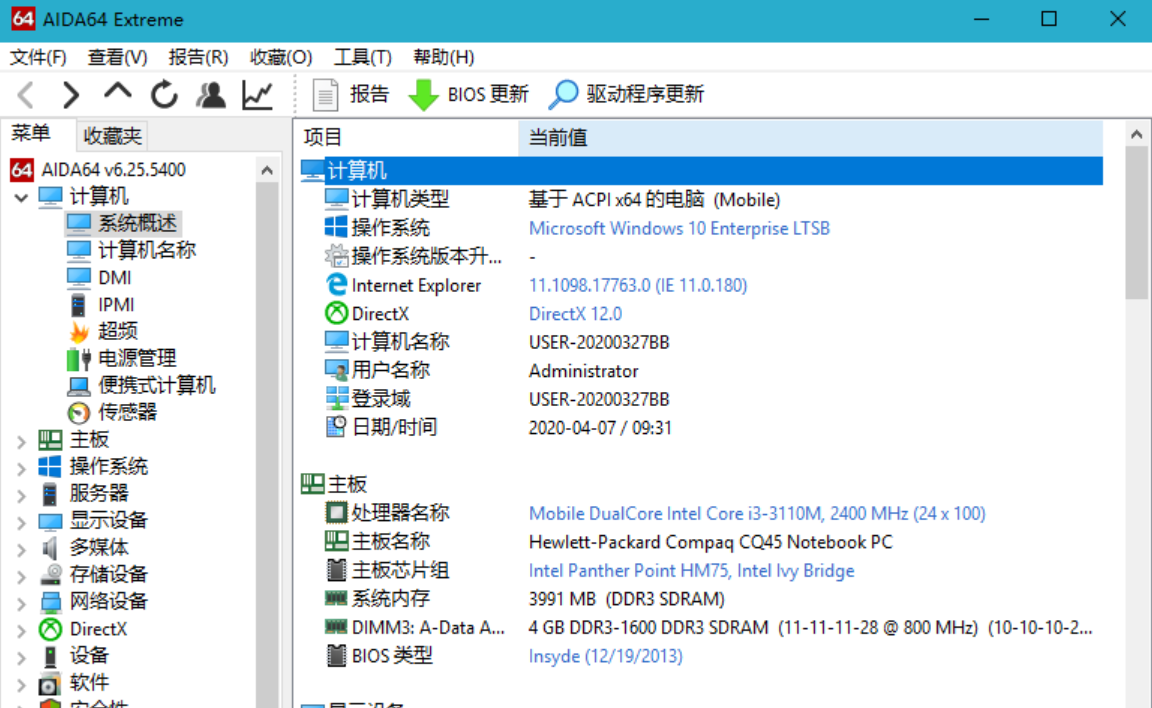Screen dimensions: 1152x708
Task: Select 超频 flame icon in tree
Action: tap(79, 331)
